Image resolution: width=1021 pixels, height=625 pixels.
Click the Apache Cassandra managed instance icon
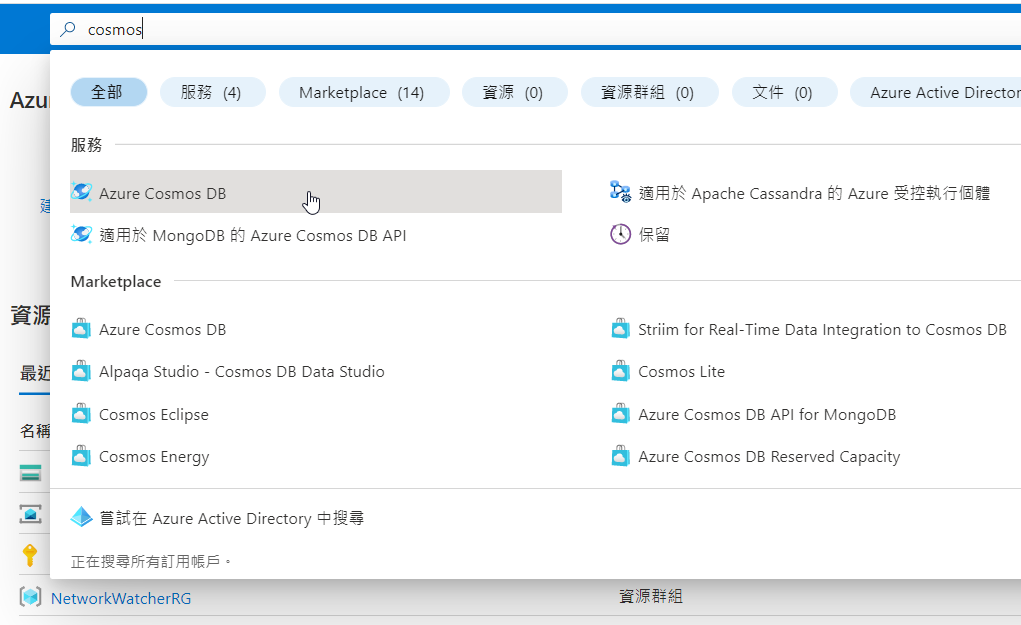click(620, 192)
